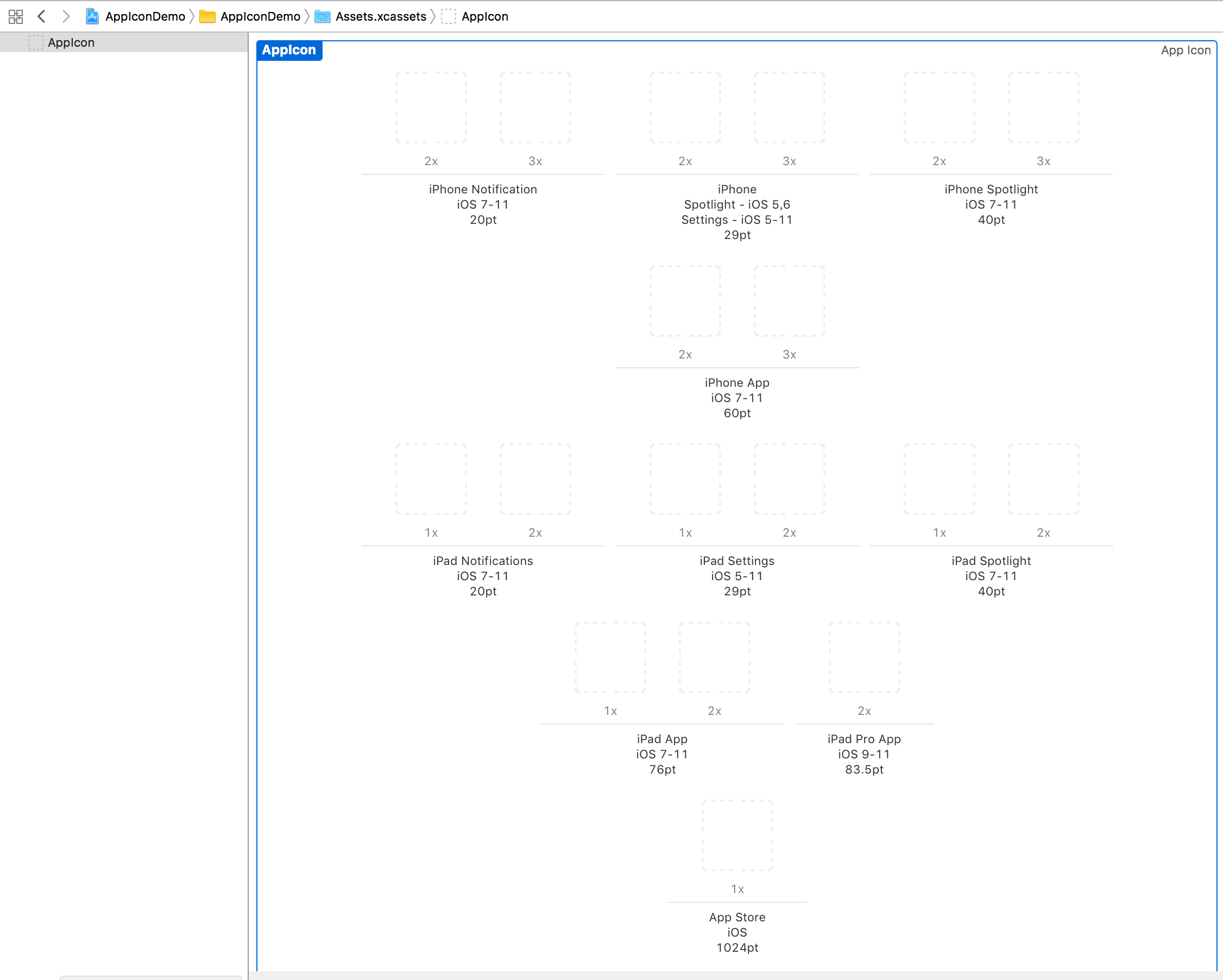The width and height of the screenshot is (1223, 980).
Task: Select iPad Notifications 20pt 2x slot
Action: [535, 479]
